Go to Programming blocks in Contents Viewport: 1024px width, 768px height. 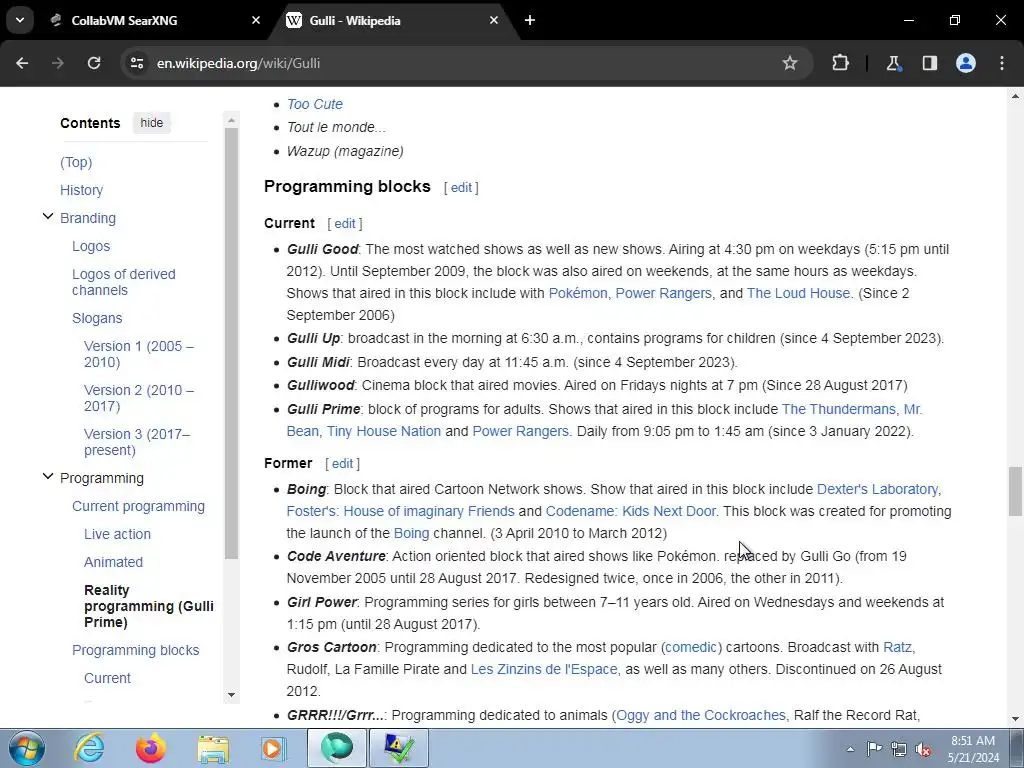pos(135,650)
